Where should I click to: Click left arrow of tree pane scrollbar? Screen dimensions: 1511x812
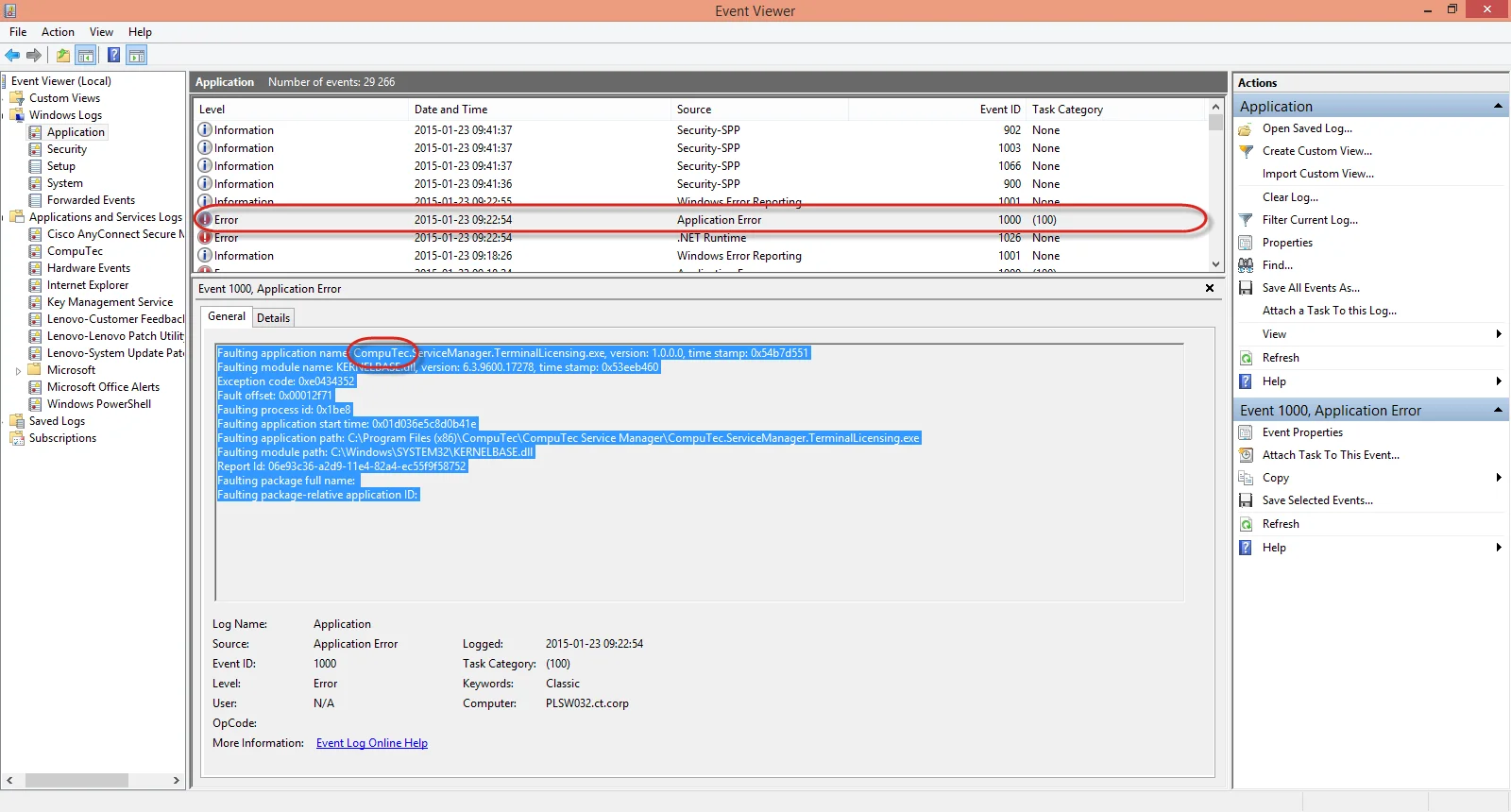pos(10,781)
